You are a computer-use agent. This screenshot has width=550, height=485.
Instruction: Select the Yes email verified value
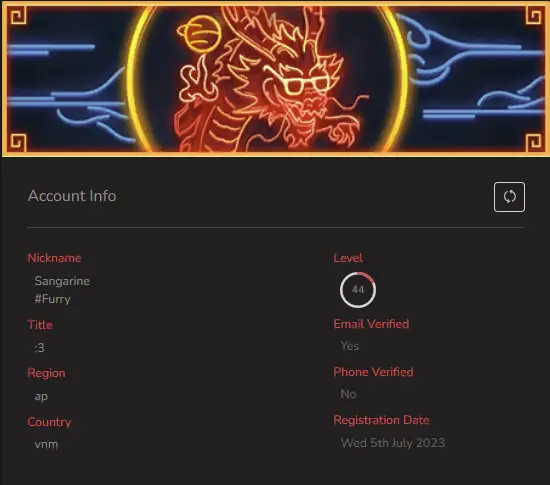[350, 346]
